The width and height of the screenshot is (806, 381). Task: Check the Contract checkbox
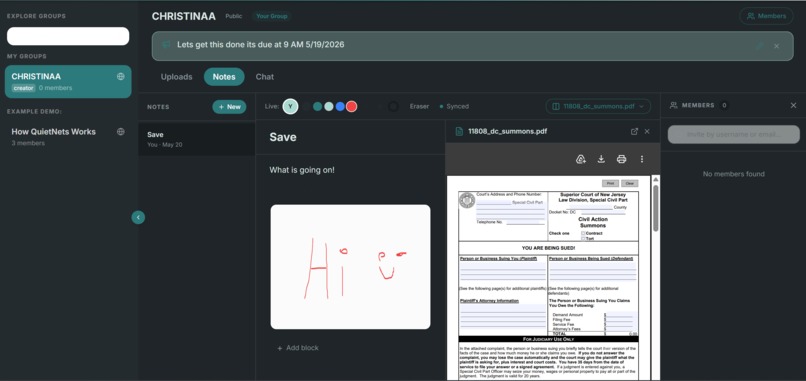583,233
